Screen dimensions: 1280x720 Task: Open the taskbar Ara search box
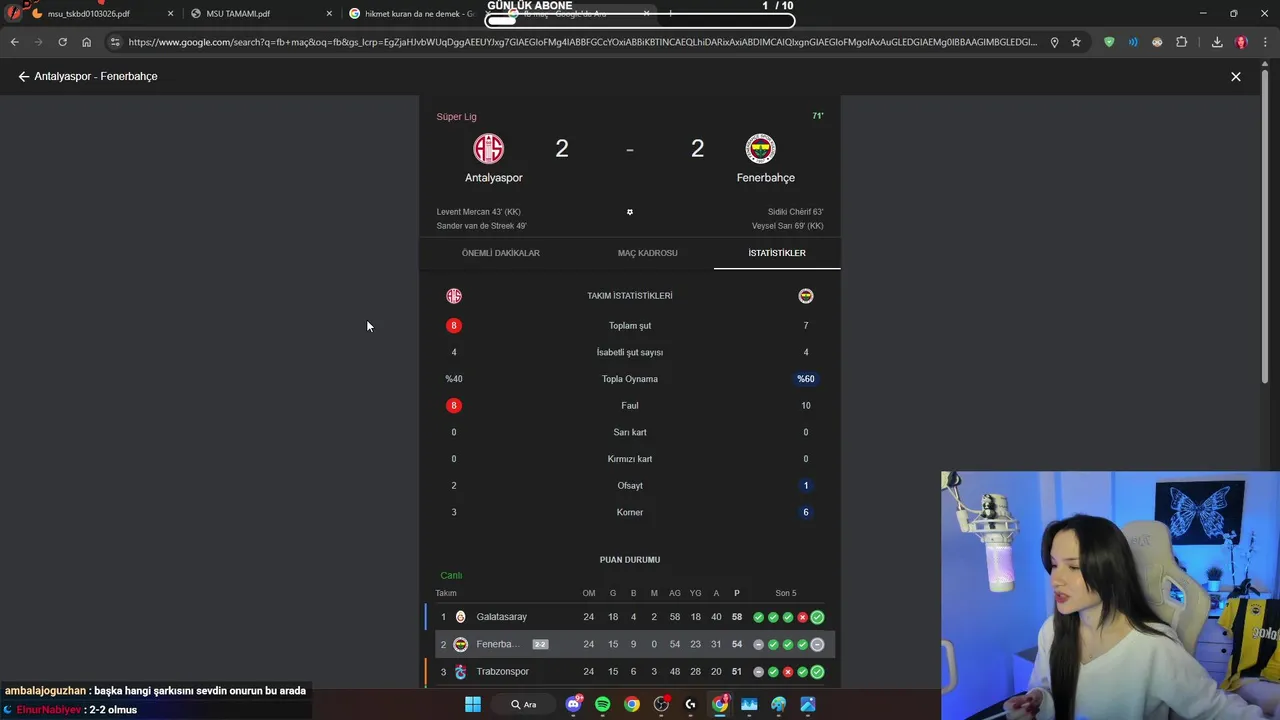[x=524, y=704]
